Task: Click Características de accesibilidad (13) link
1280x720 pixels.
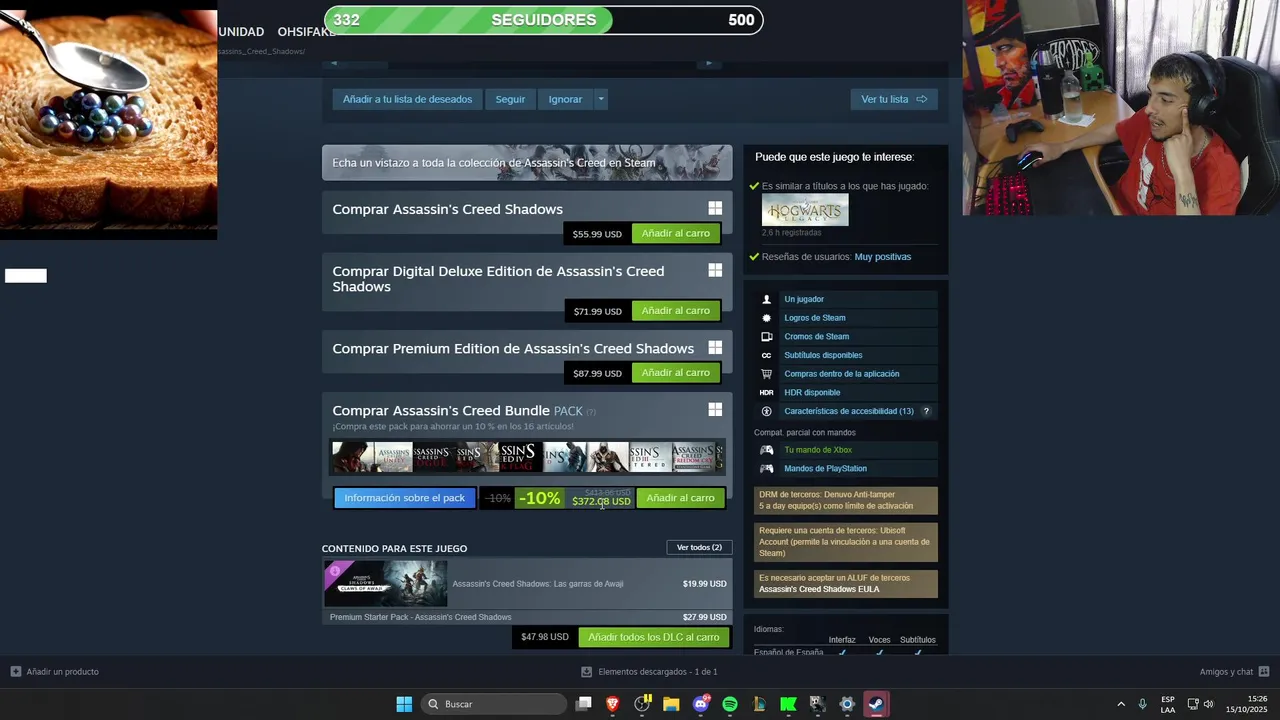Action: [x=849, y=411]
